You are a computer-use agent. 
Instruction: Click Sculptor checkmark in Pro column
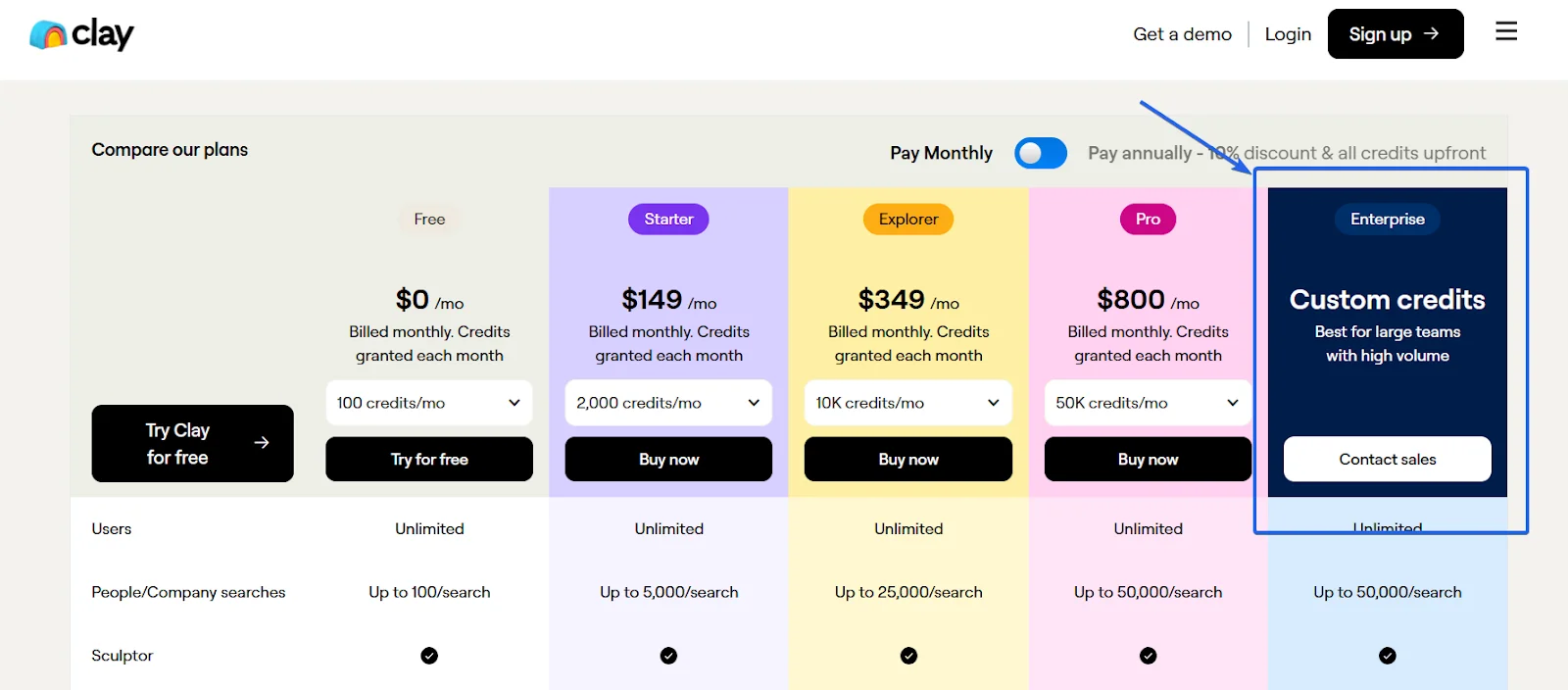(x=1148, y=656)
